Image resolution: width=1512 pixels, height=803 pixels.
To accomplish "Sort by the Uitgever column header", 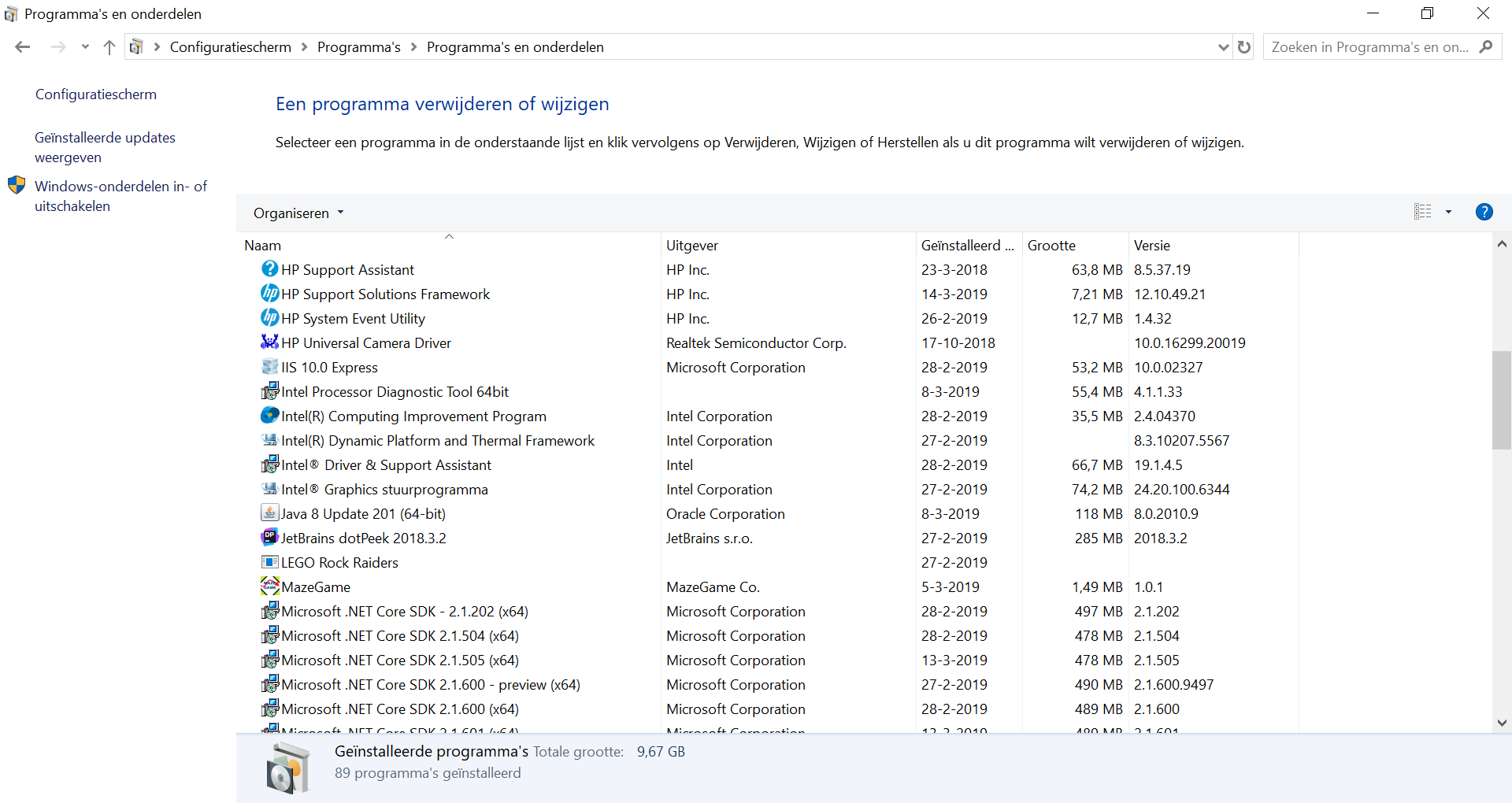I will pos(788,245).
